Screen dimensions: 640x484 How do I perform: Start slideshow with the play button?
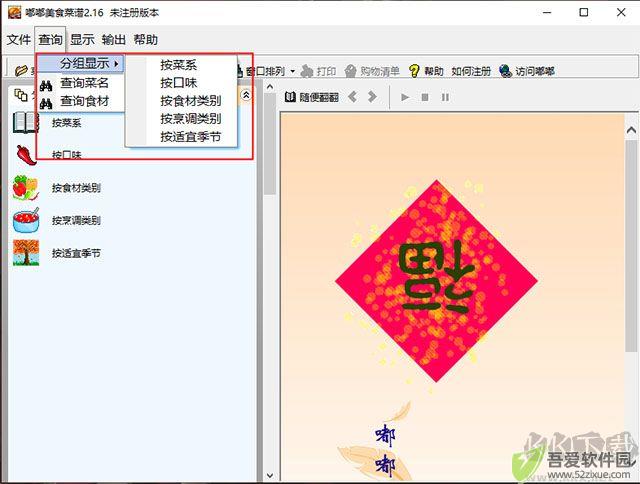tap(405, 98)
